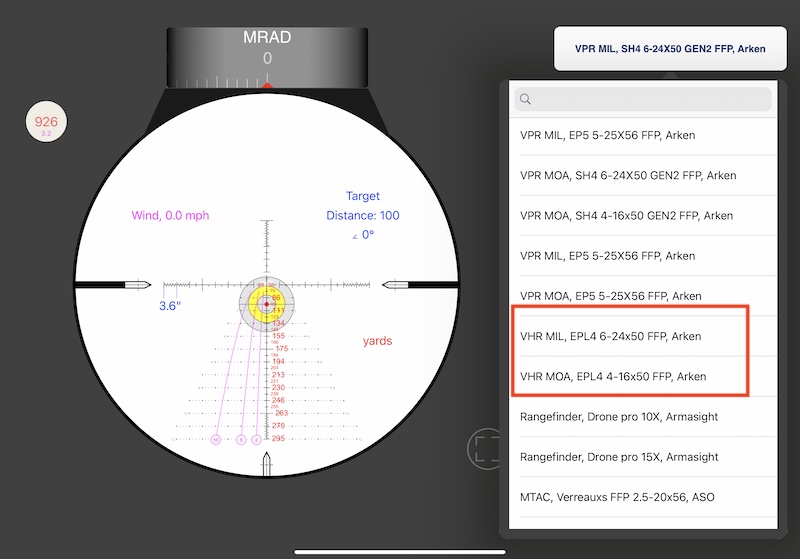Choose VPR MOA, SH4 6-24X50 GEN2 FFP

[x=643, y=175]
